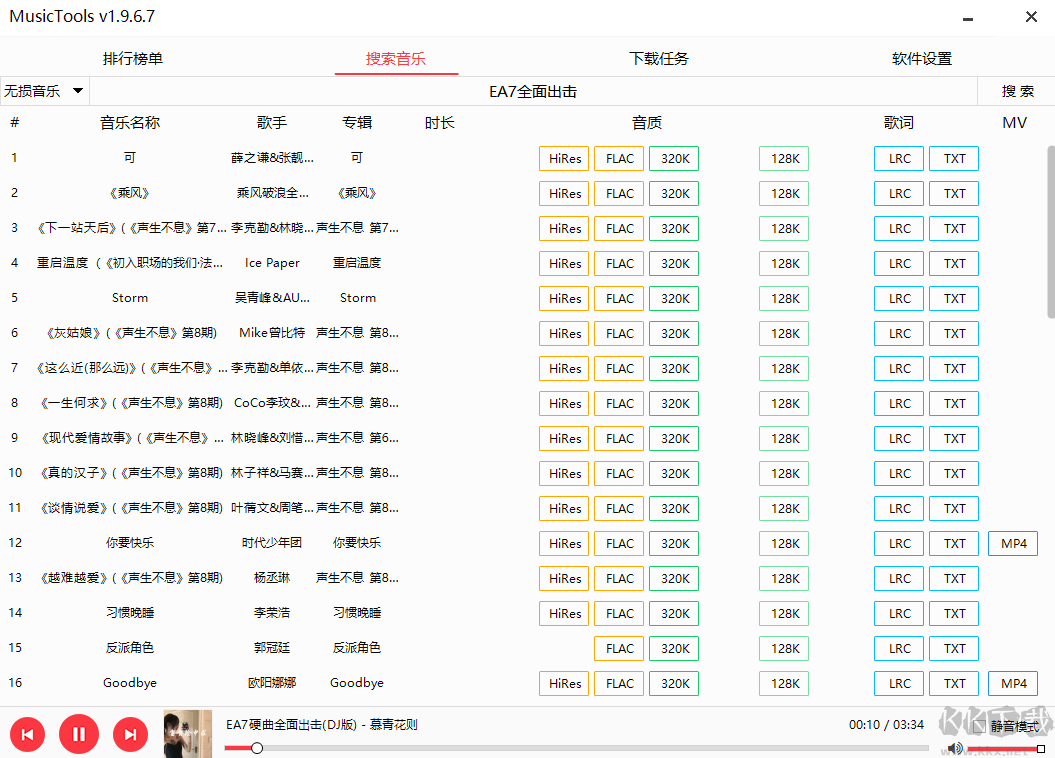Screen dimensions: 1055x758
Task: Get TXT lyrics for 习惯晚睡
Action: pos(953,613)
